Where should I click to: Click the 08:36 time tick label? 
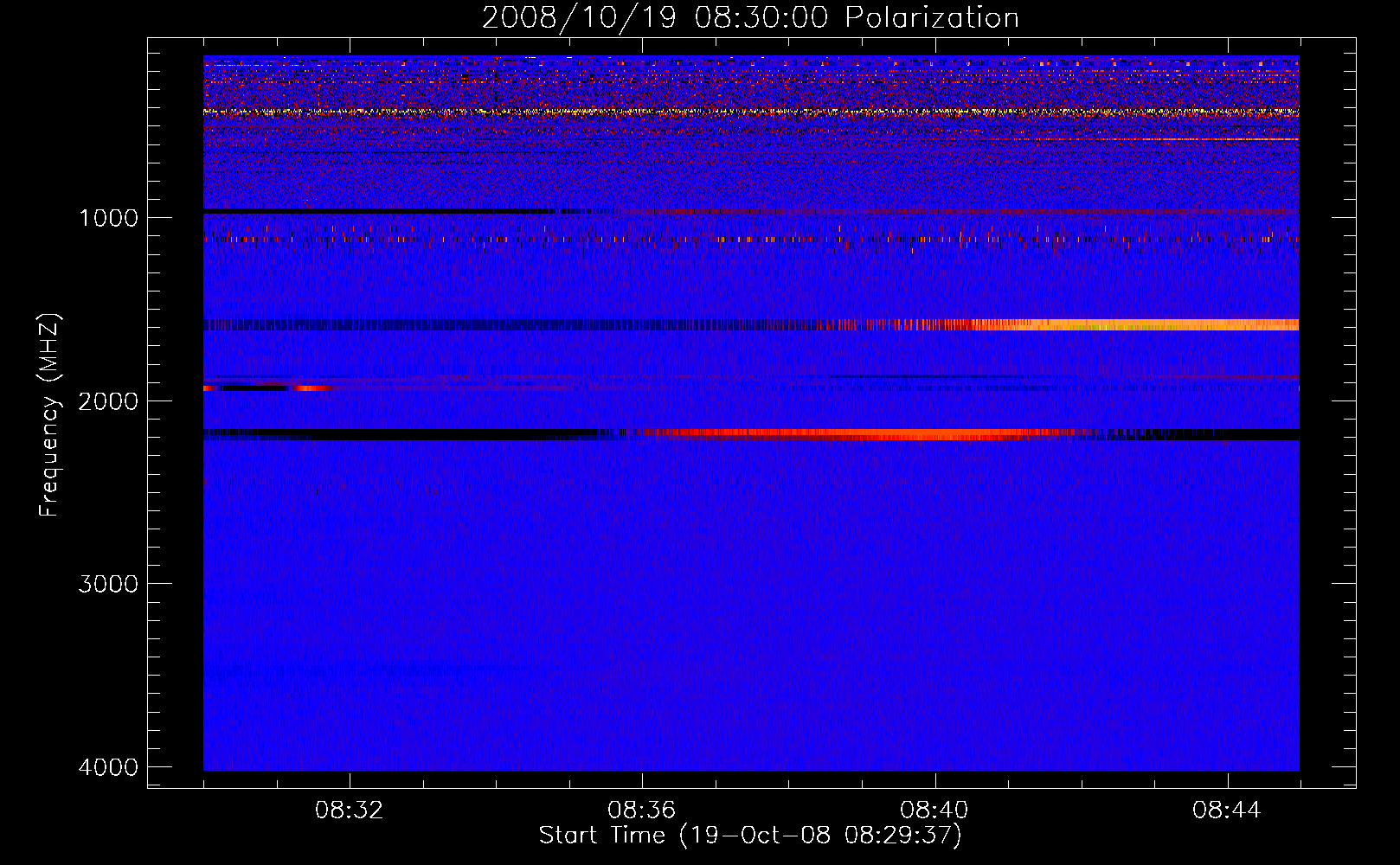pyautogui.click(x=642, y=811)
